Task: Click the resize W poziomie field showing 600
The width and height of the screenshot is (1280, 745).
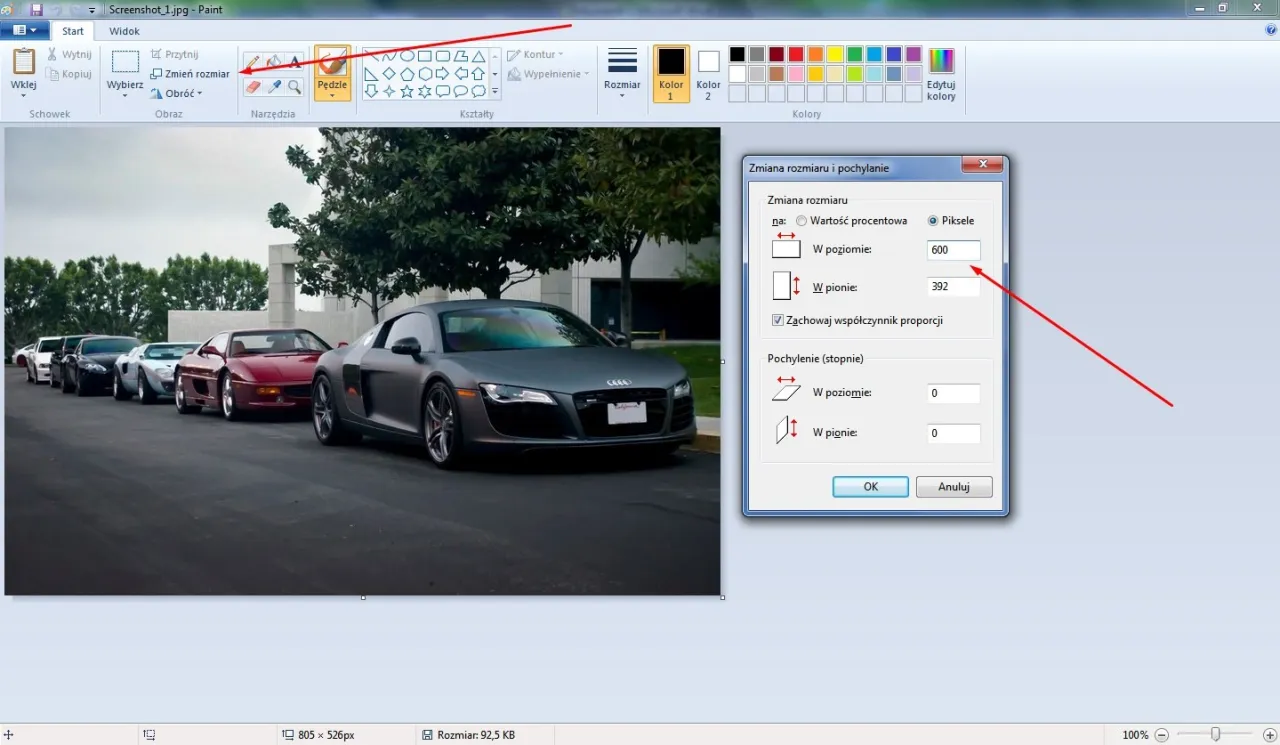Action: [x=953, y=250]
